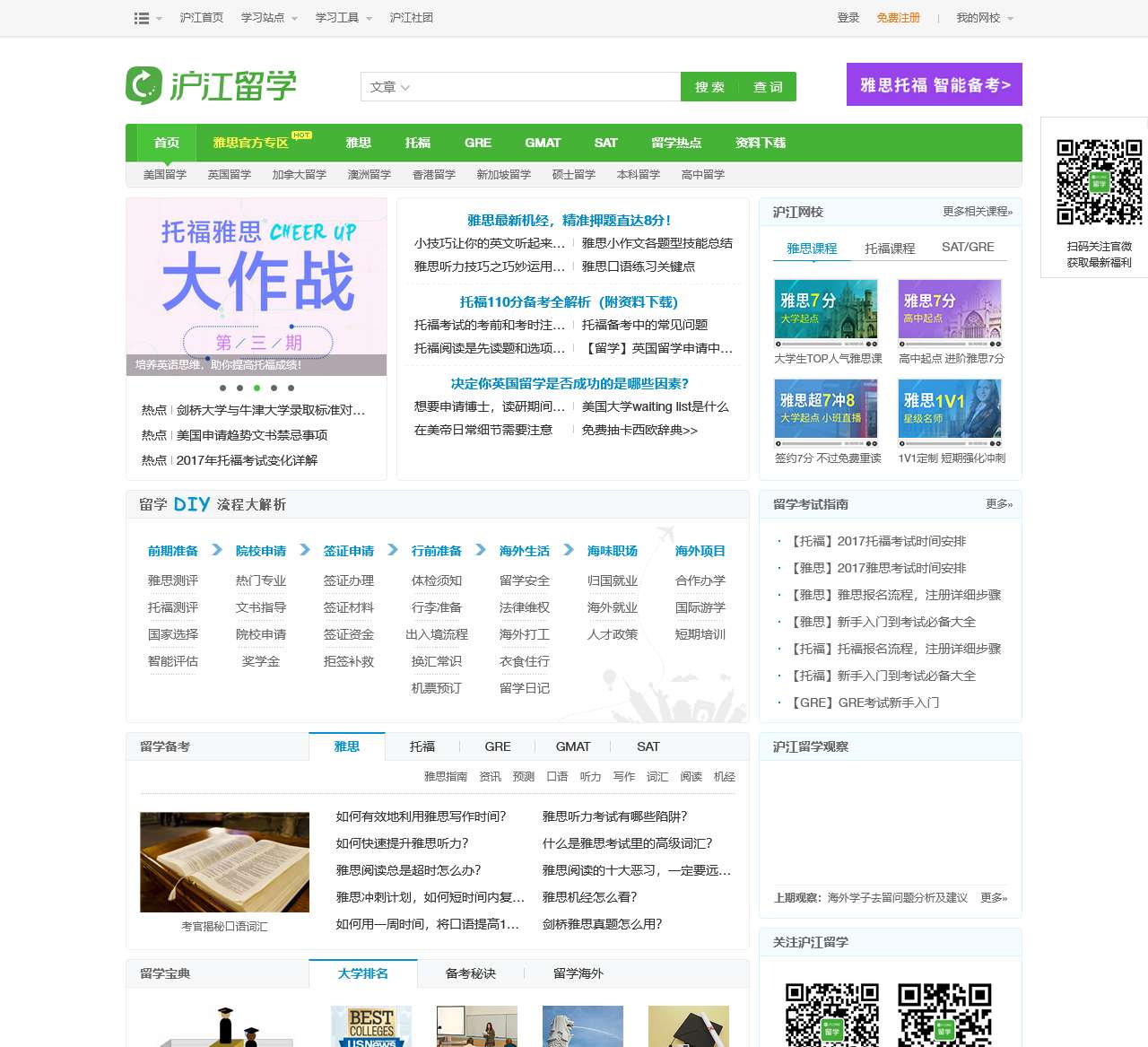Image resolution: width=1148 pixels, height=1047 pixels.
Task: Open 雅思测评 under 前期准备
Action: (x=173, y=580)
